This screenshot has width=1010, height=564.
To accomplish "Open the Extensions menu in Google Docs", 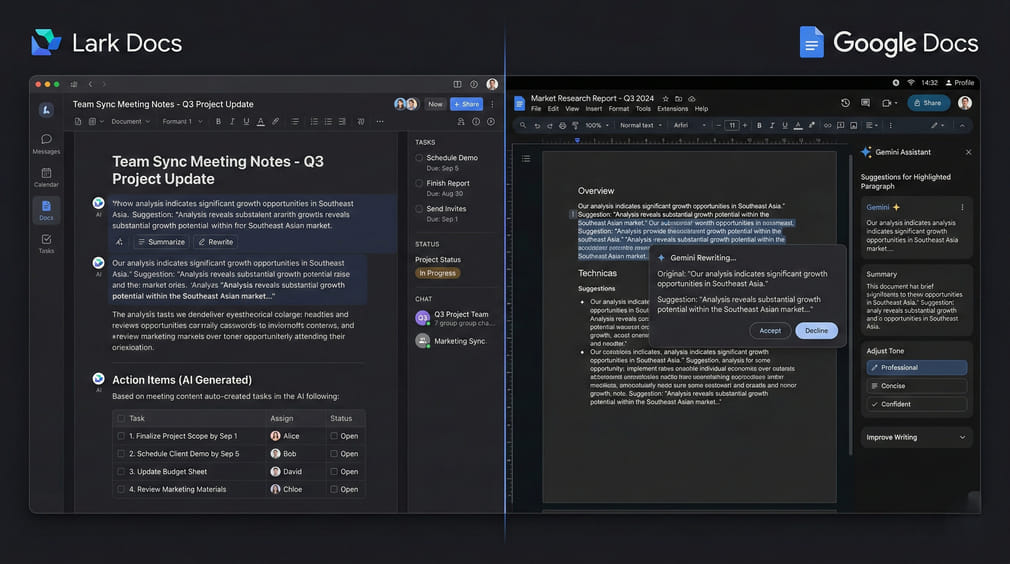I will tap(672, 109).
